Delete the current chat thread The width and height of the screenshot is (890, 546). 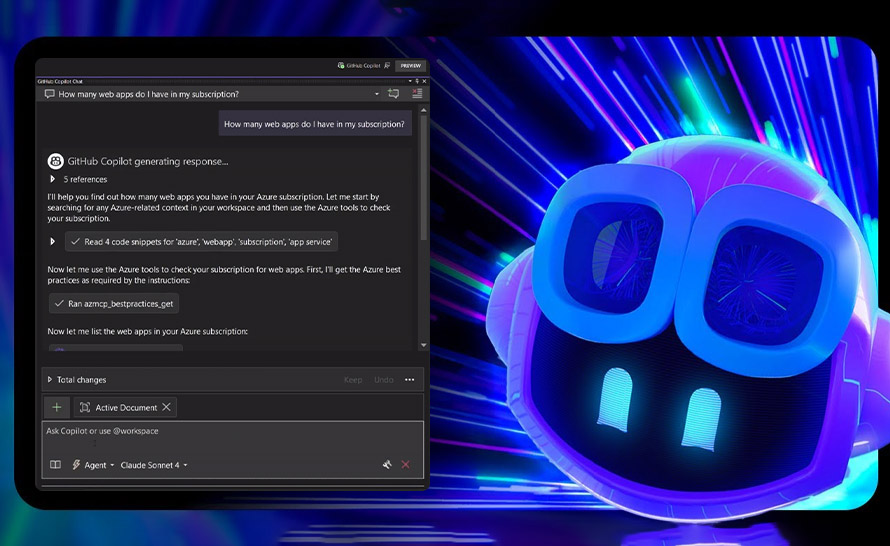pyautogui.click(x=417, y=94)
